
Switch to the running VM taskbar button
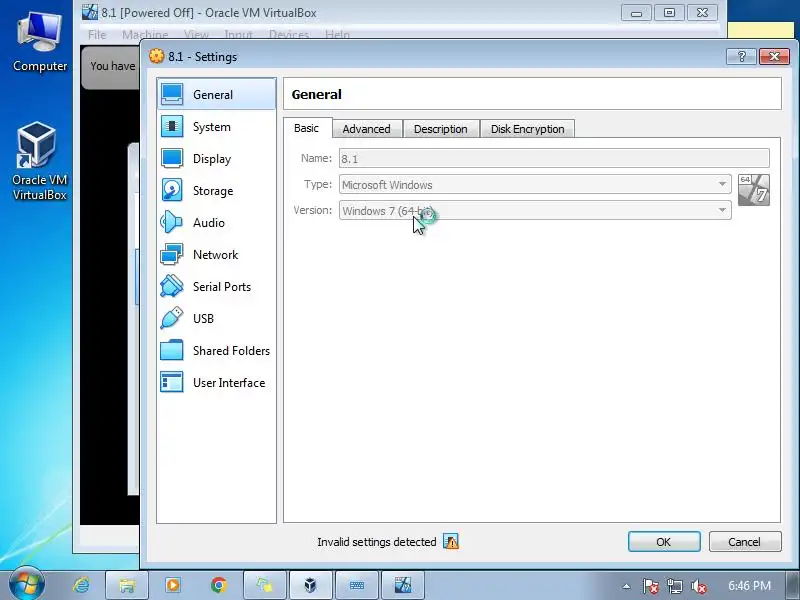click(403, 585)
